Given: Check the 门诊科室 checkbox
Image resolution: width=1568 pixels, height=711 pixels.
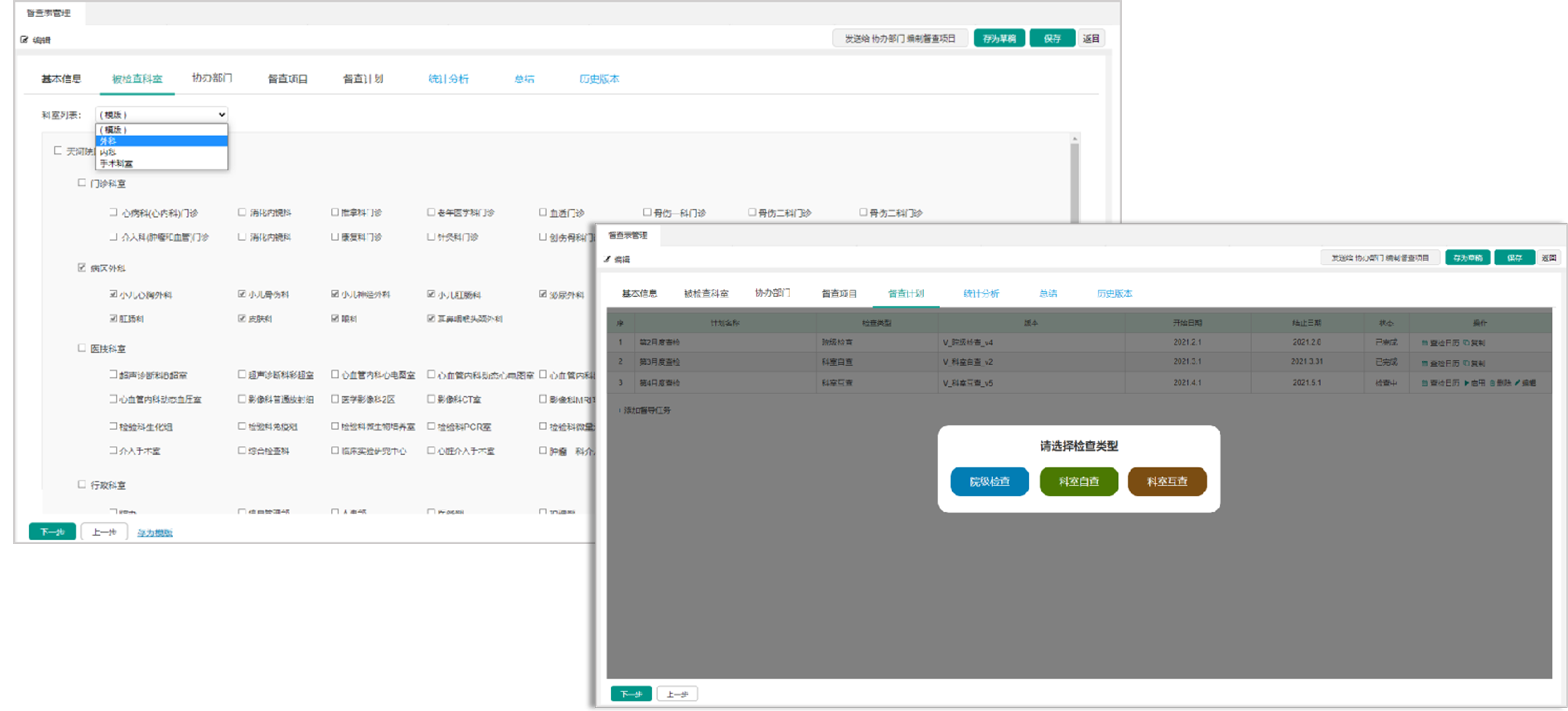Looking at the screenshot, I should (x=81, y=182).
